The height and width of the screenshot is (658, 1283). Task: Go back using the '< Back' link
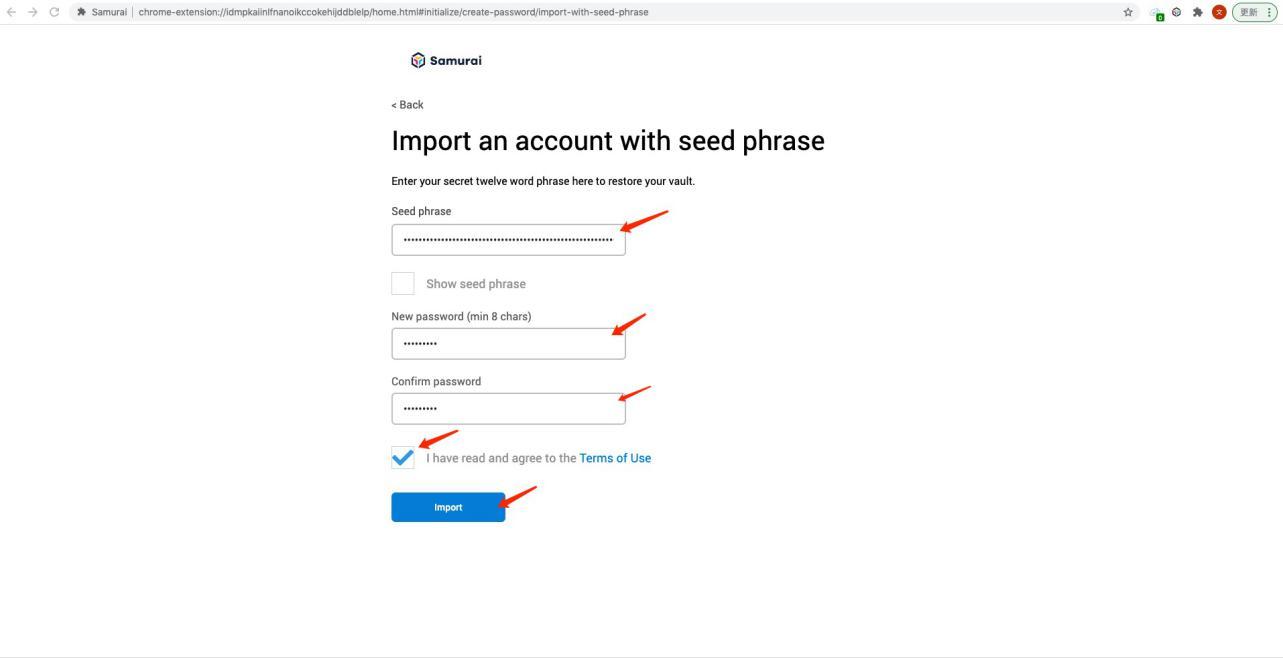point(407,105)
